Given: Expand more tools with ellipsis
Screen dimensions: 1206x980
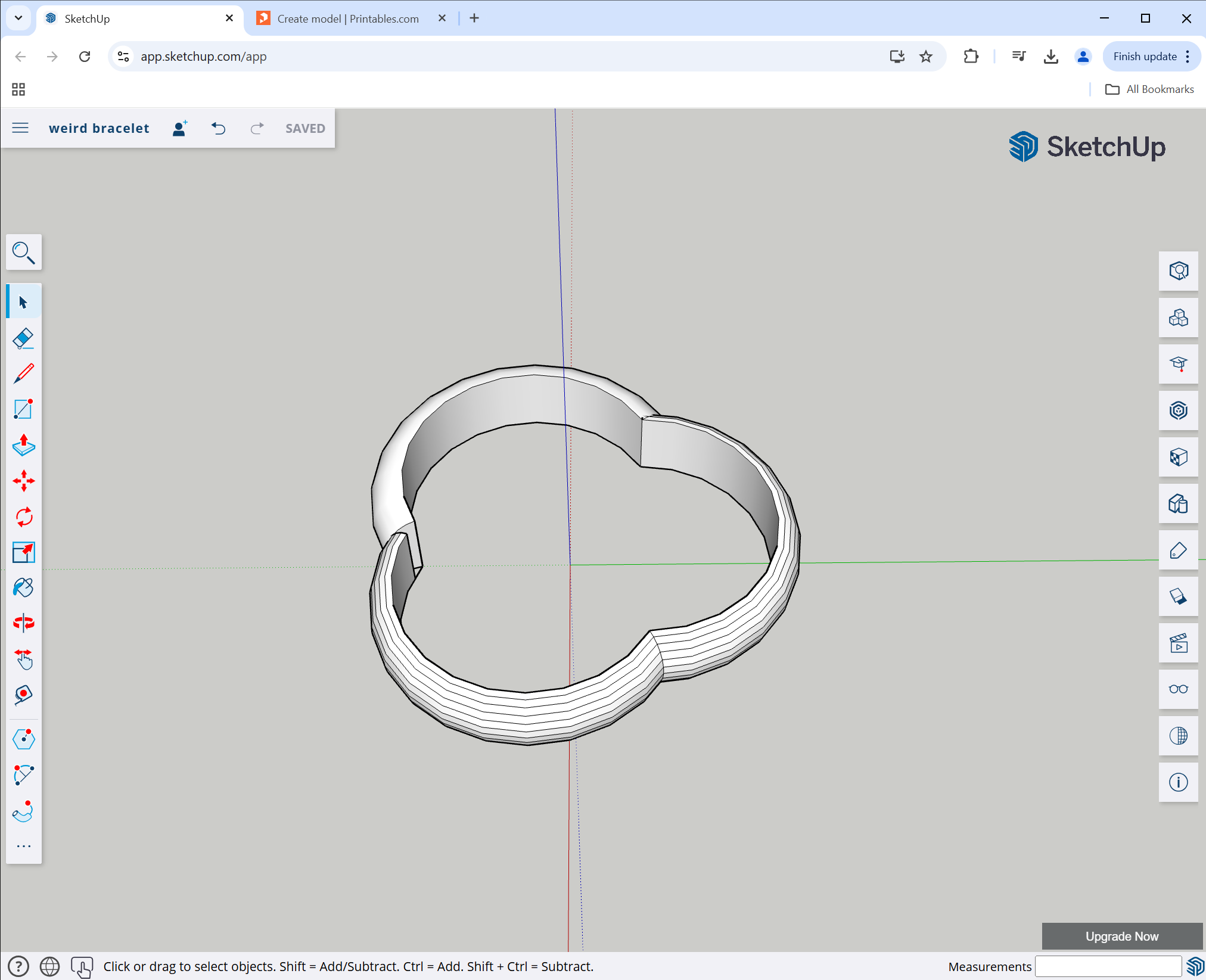Looking at the screenshot, I should (x=24, y=846).
